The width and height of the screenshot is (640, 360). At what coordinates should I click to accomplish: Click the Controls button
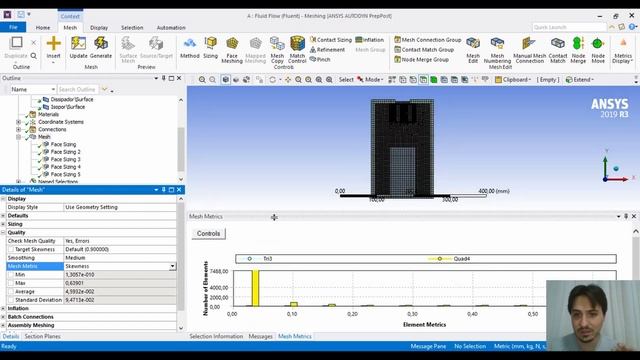(x=209, y=233)
